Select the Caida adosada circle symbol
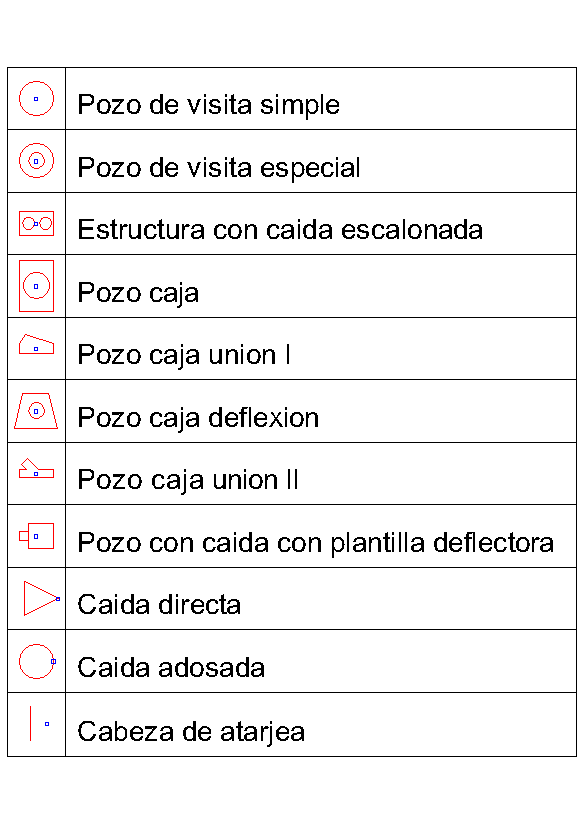The height and width of the screenshot is (824, 583). point(37,661)
